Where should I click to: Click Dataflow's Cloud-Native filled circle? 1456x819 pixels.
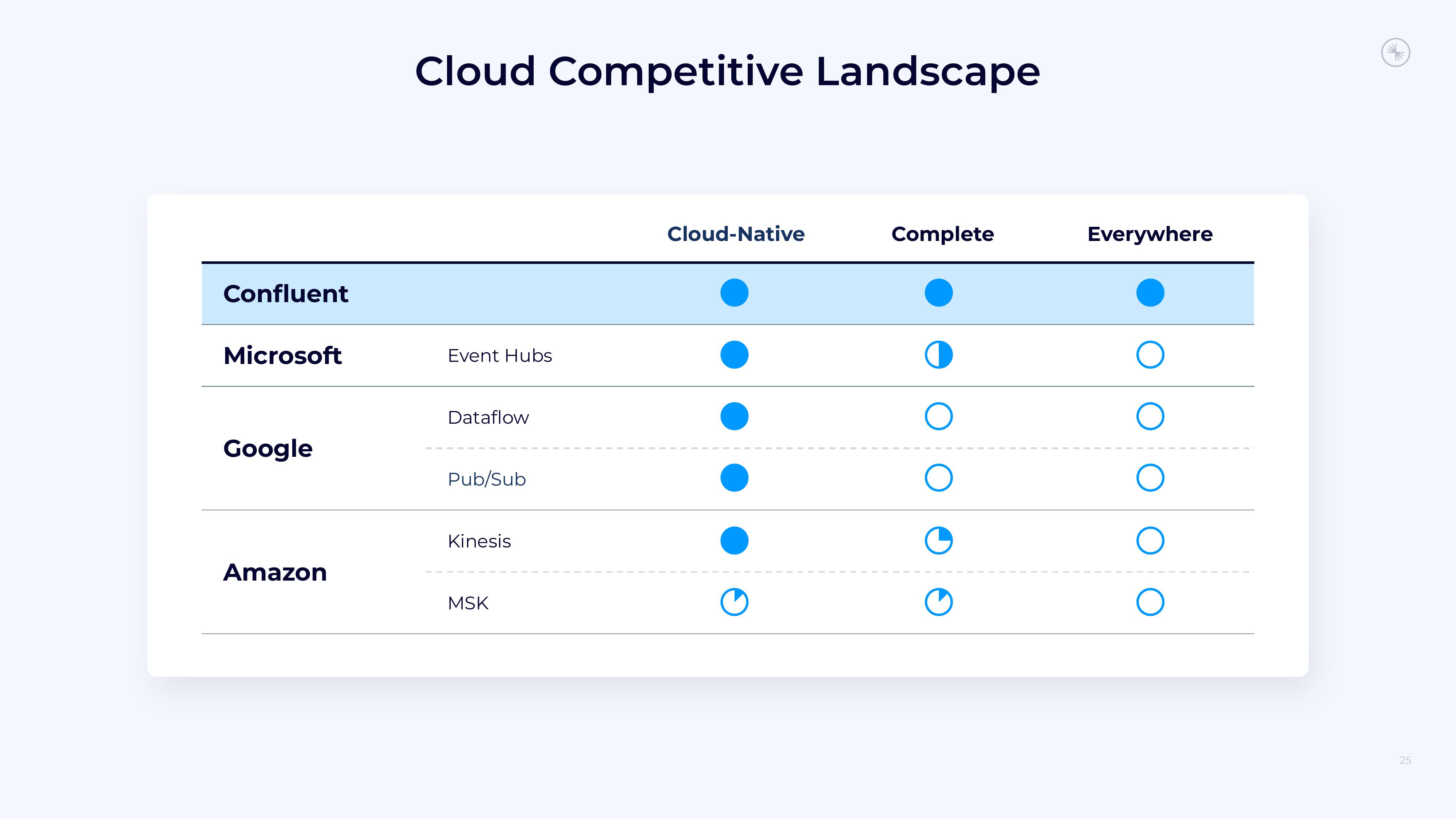[x=734, y=416]
